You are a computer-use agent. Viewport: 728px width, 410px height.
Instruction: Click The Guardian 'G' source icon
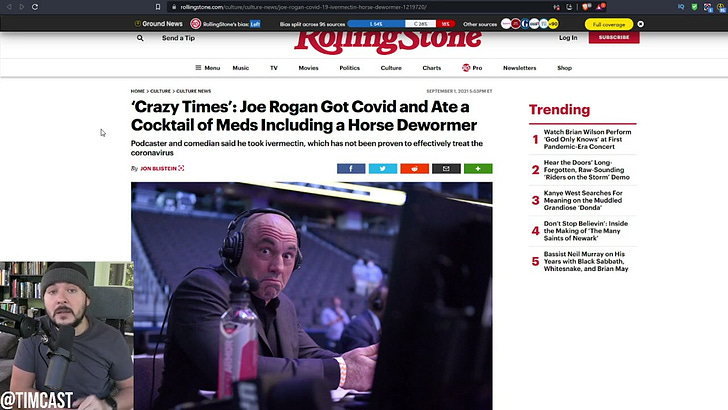coord(525,24)
